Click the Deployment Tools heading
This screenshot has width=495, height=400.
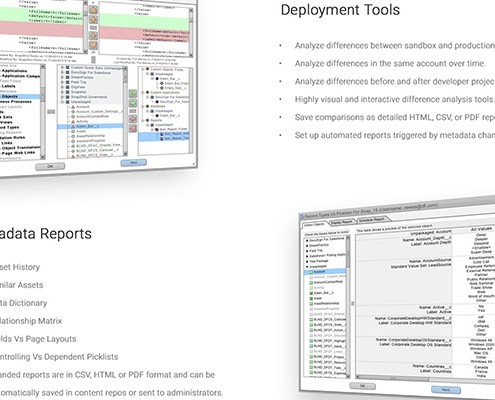[x=340, y=10]
